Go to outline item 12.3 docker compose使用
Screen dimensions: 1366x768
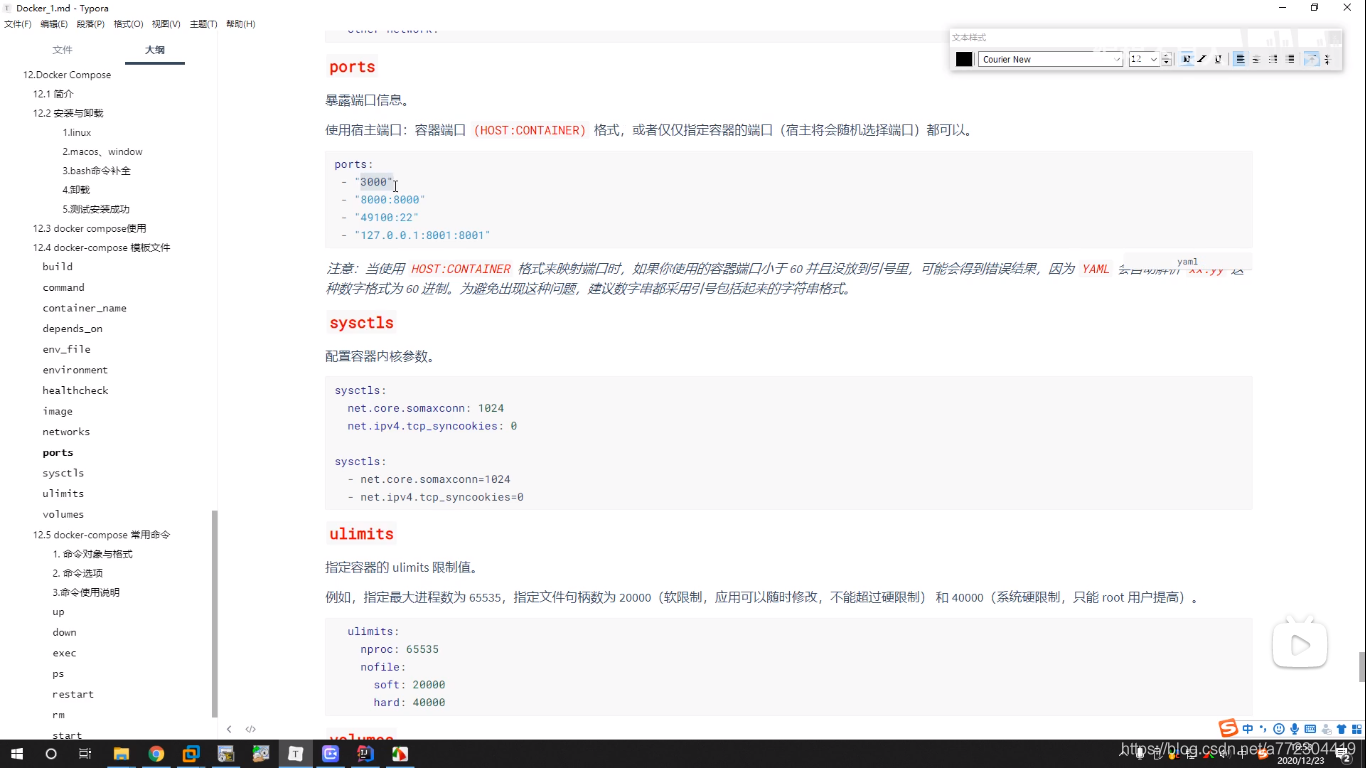pyautogui.click(x=89, y=229)
